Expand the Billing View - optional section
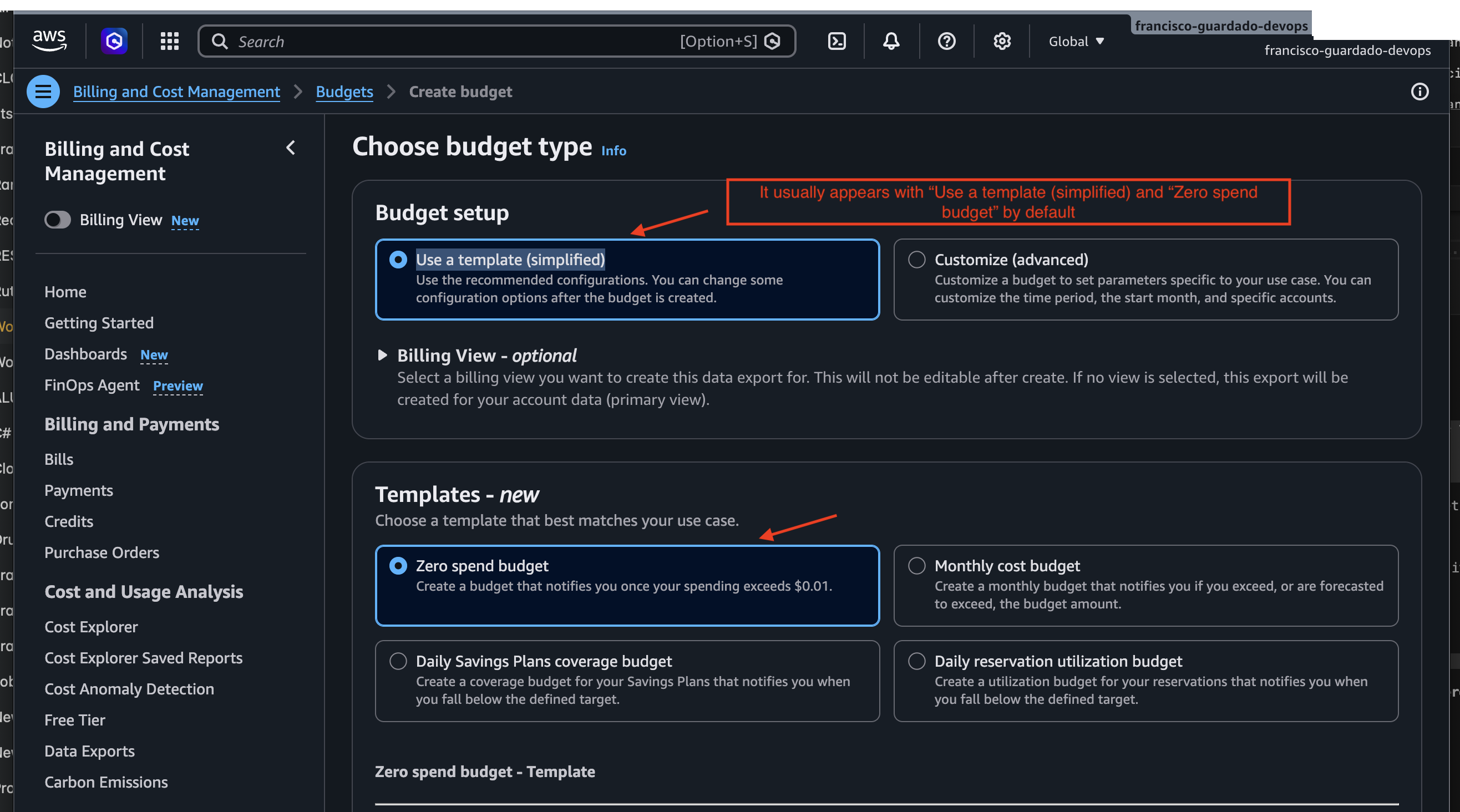 (383, 356)
